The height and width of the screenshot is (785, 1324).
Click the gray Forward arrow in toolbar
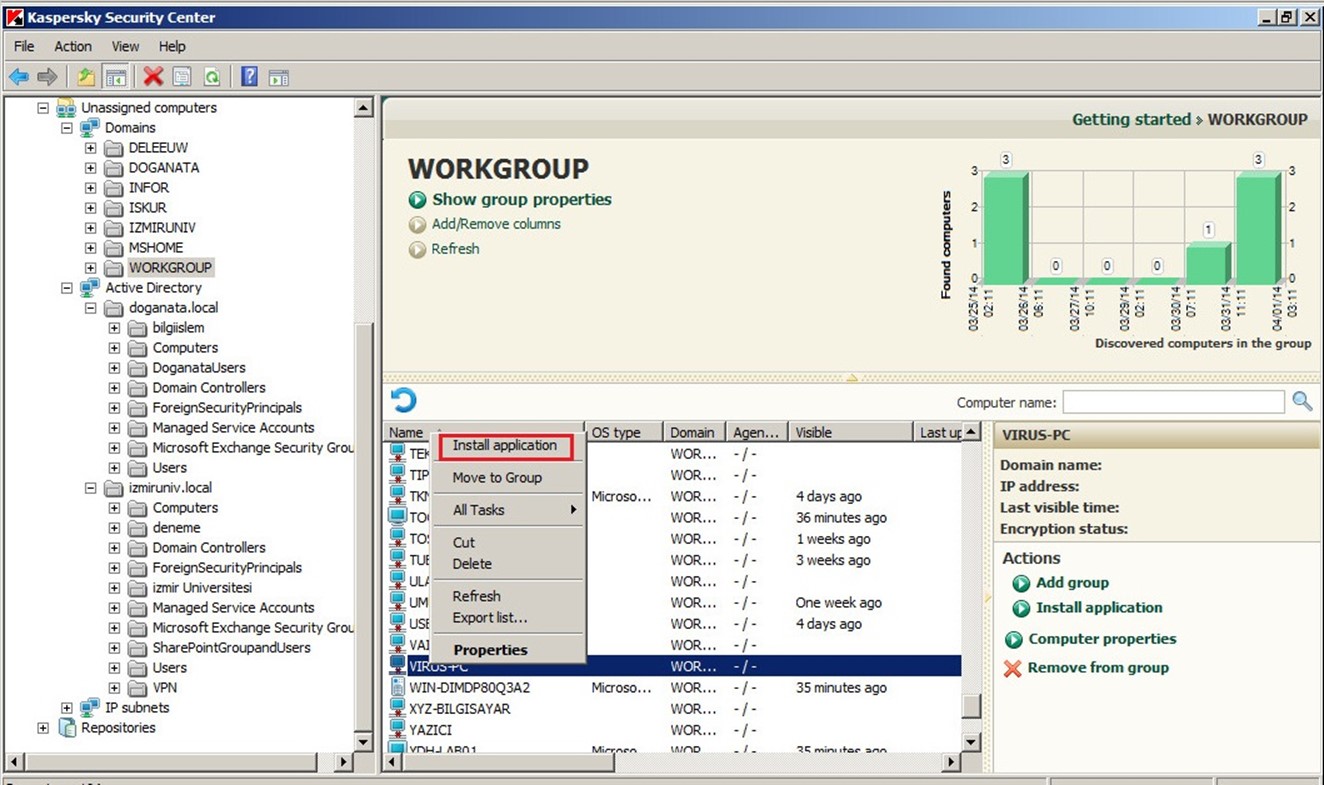pyautogui.click(x=47, y=77)
